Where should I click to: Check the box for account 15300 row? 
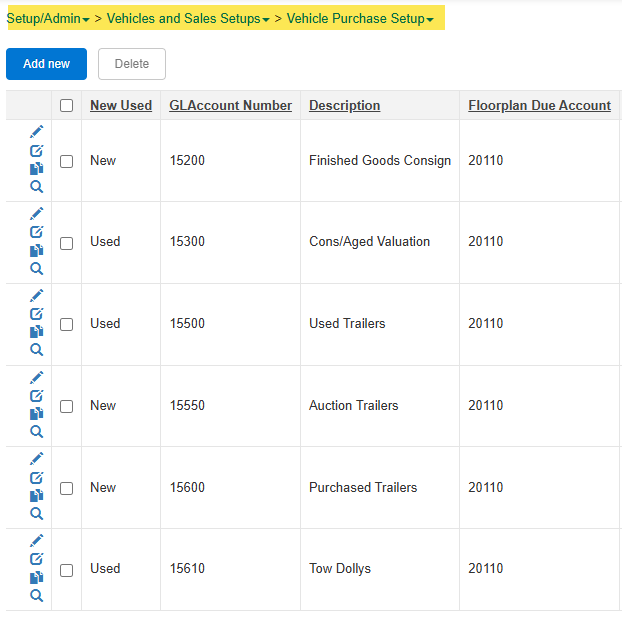tap(66, 243)
